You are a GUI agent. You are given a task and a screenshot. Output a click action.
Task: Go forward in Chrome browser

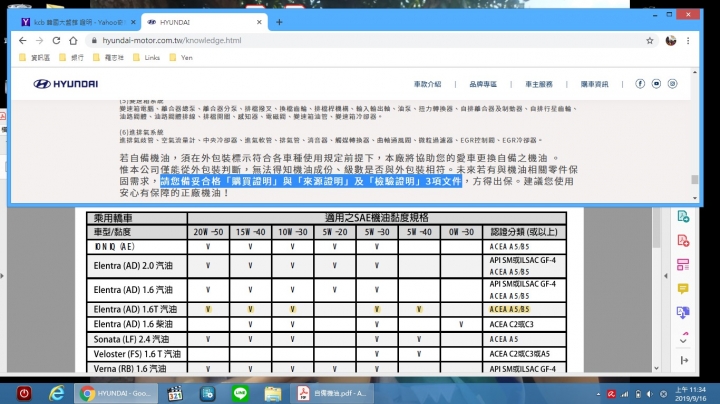pos(39,40)
